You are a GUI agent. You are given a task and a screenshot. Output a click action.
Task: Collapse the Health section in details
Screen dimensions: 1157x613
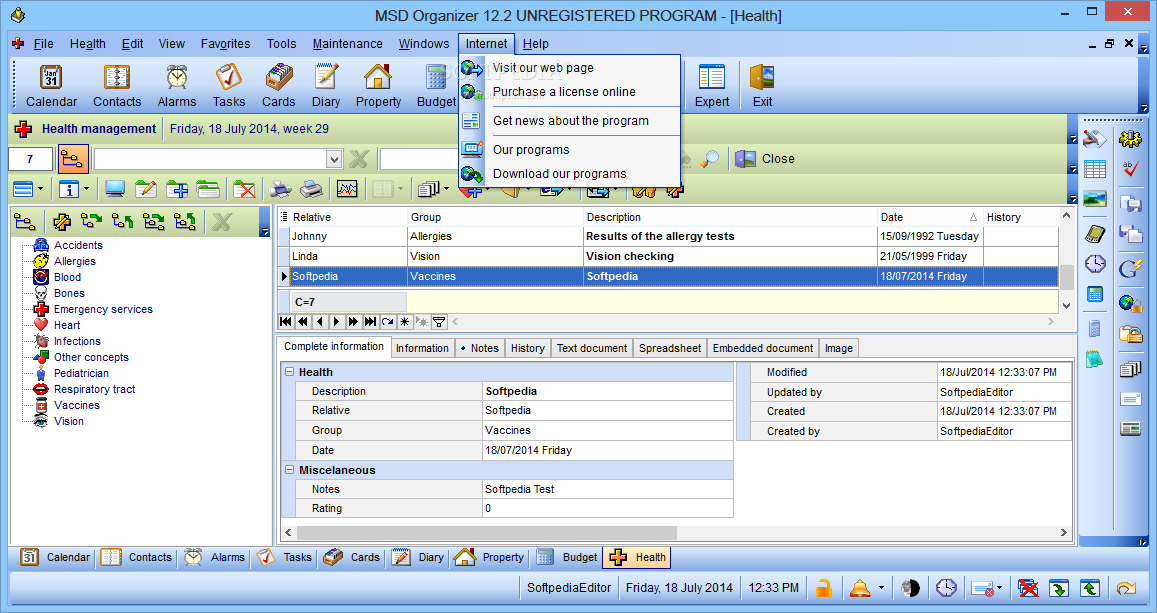pos(290,372)
